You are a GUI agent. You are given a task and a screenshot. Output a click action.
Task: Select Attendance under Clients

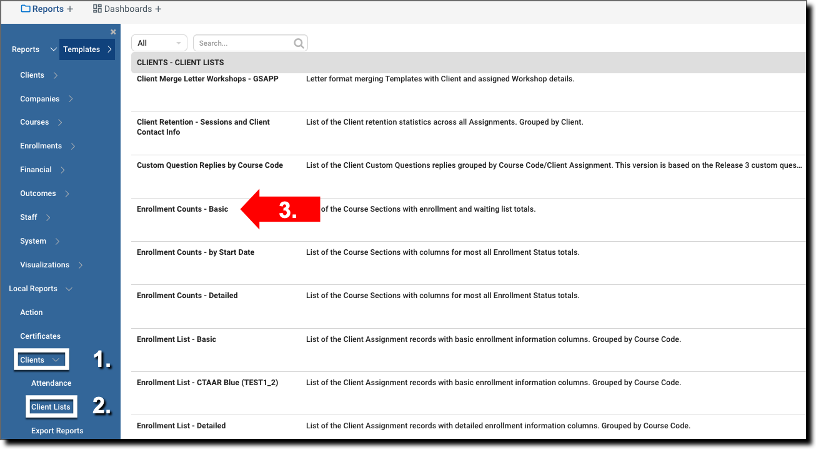click(x=51, y=383)
